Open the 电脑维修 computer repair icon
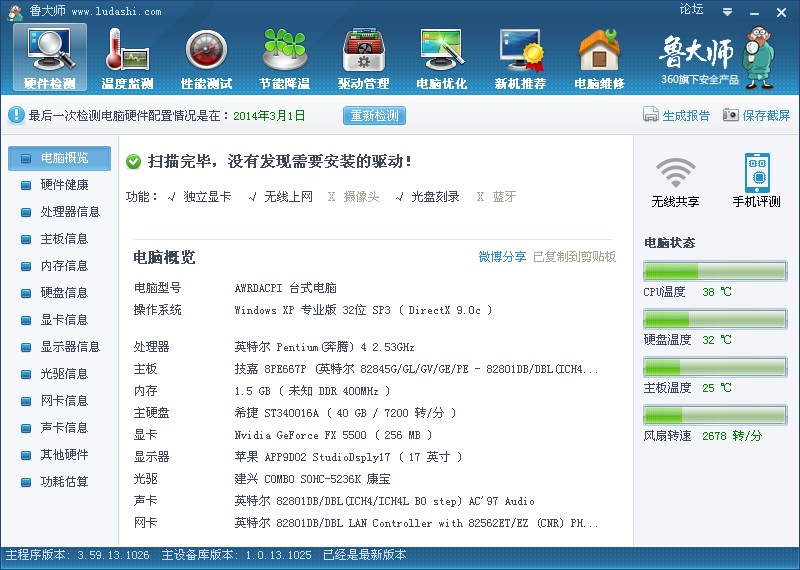The image size is (800, 570). click(599, 55)
